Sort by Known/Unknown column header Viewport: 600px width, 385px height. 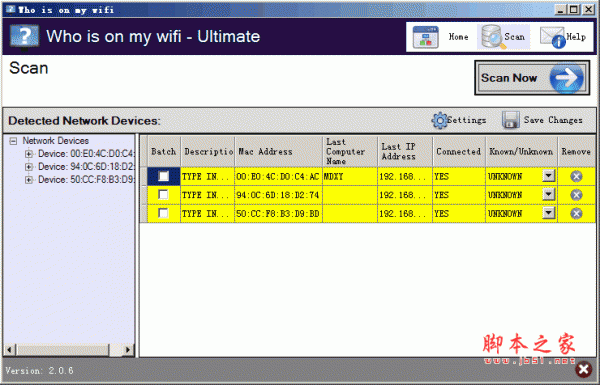[522, 152]
